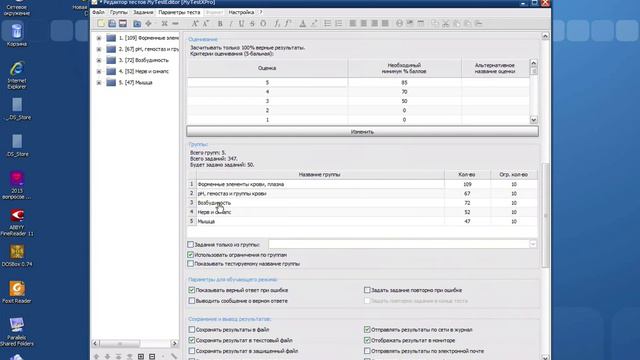Enable 'Задания только из группы' checkbox
The image size is (640, 360).
point(191,244)
